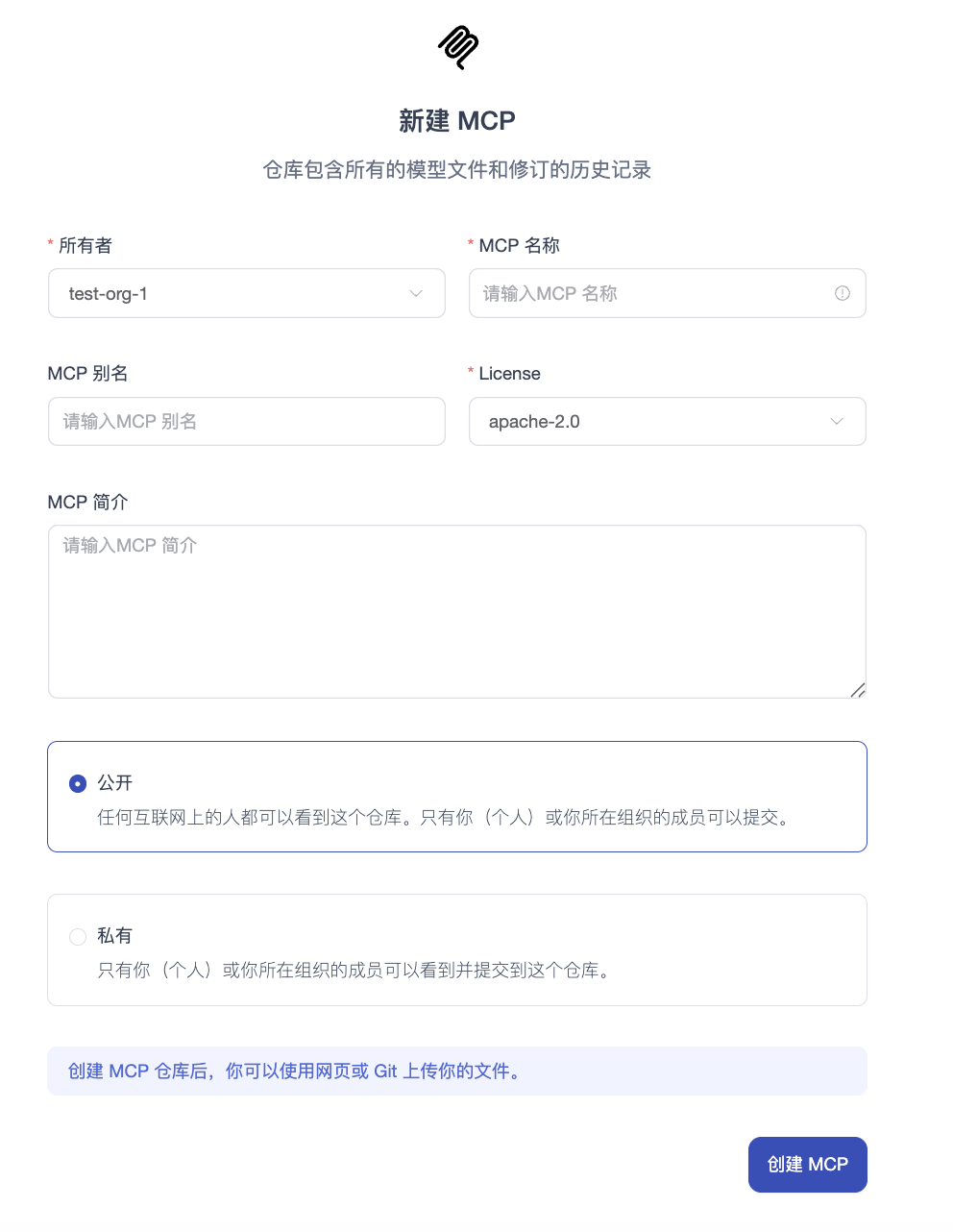Click the 公开 label to choose public visibility
953x1232 pixels.
point(115,783)
